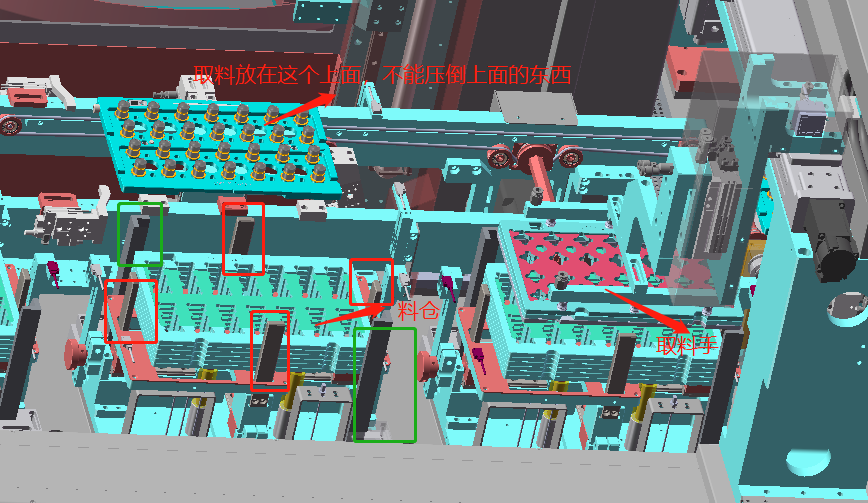Select the red box at far left
The height and width of the screenshot is (503, 868).
point(130,311)
